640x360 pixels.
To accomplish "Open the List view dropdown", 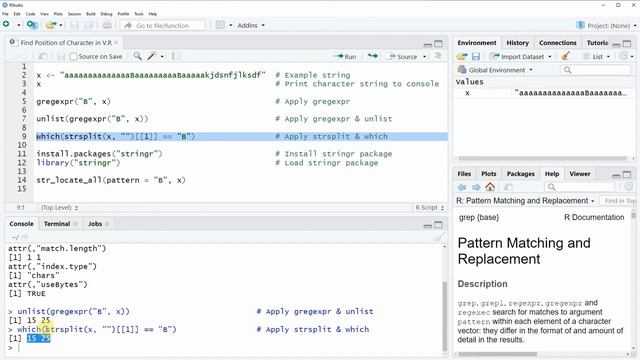I will click(597, 56).
